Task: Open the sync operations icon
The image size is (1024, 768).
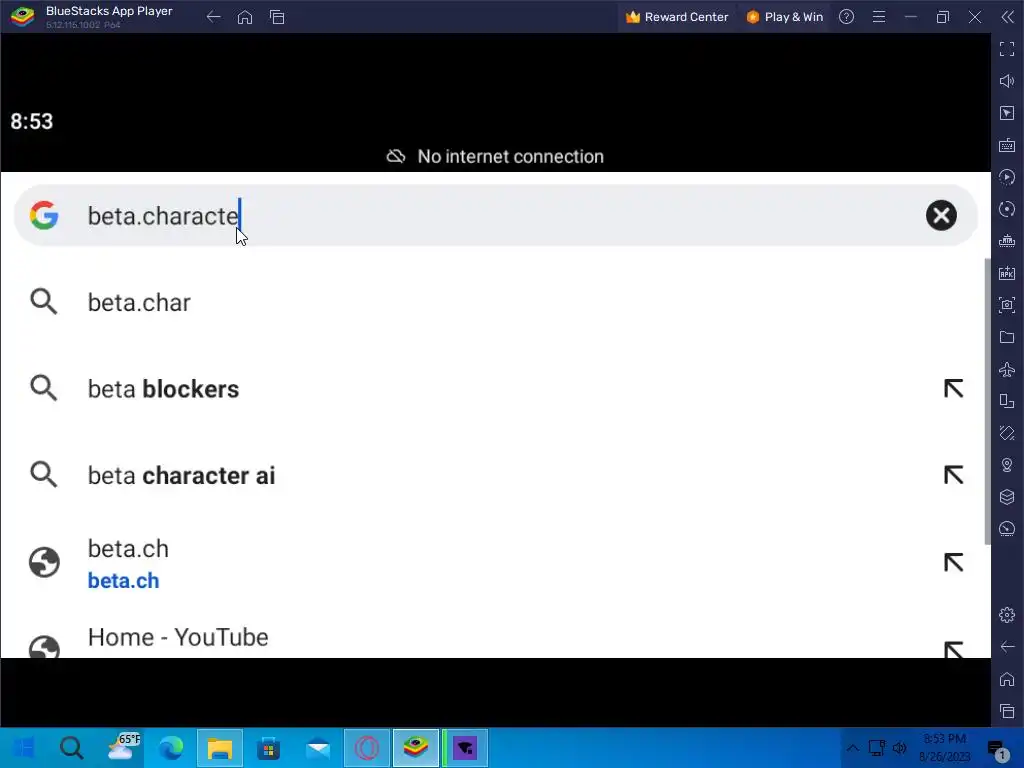Action: 1007,209
